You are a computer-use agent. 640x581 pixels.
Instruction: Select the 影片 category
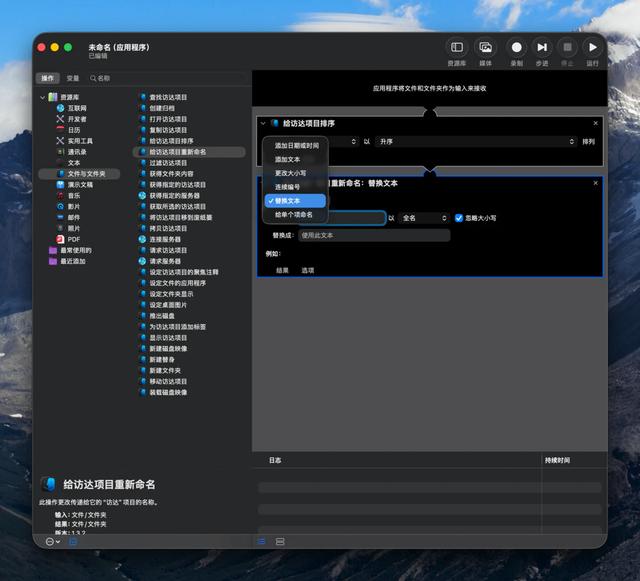pyautogui.click(x=74, y=207)
